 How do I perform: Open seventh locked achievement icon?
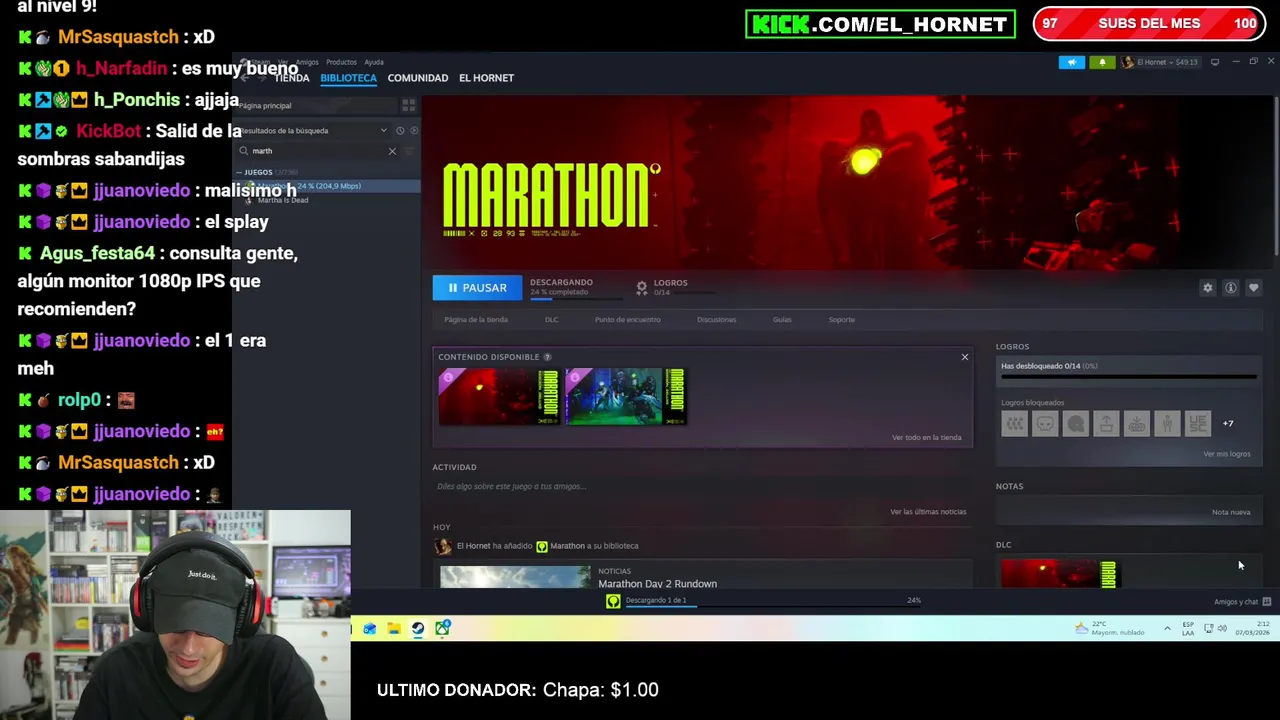[1198, 424]
